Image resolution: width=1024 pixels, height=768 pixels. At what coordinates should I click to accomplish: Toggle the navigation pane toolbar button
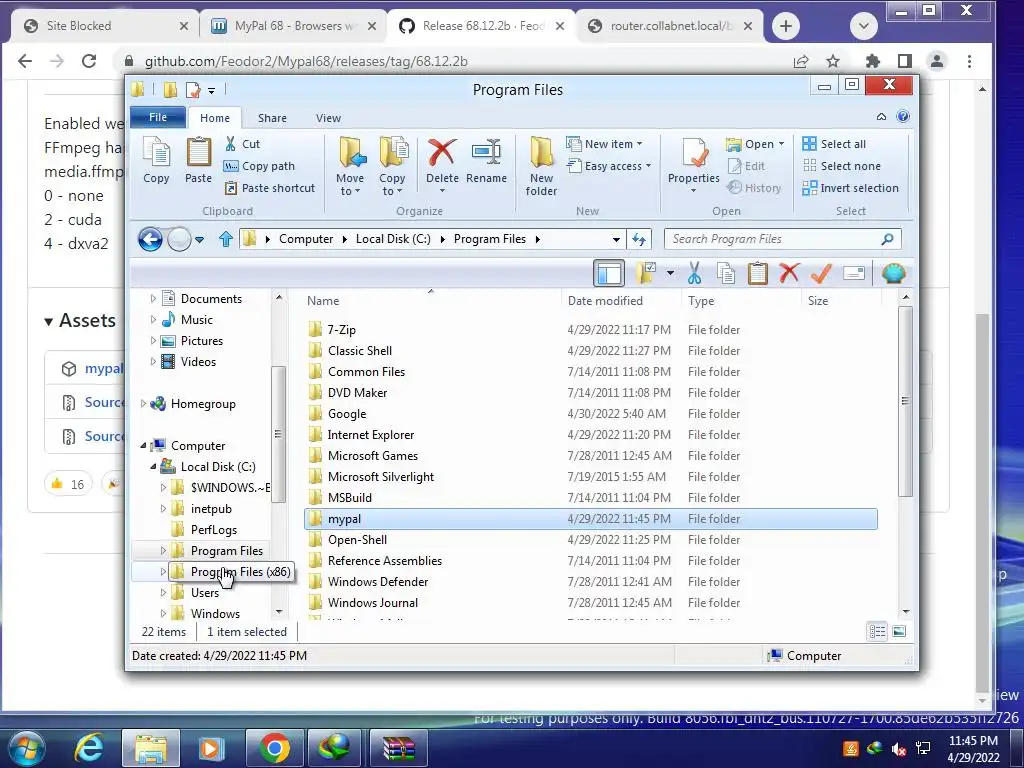point(609,273)
